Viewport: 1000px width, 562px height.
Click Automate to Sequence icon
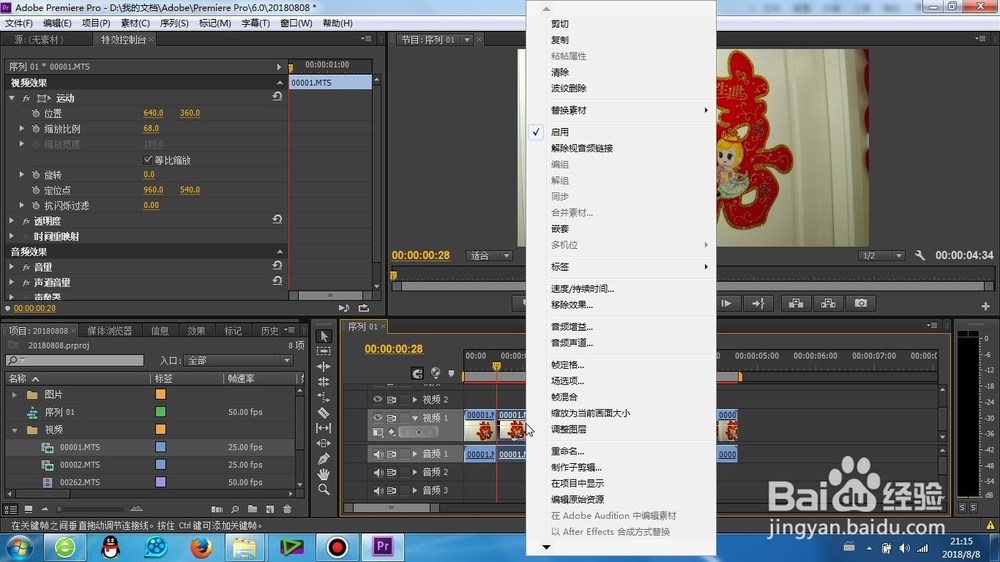[x=217, y=509]
